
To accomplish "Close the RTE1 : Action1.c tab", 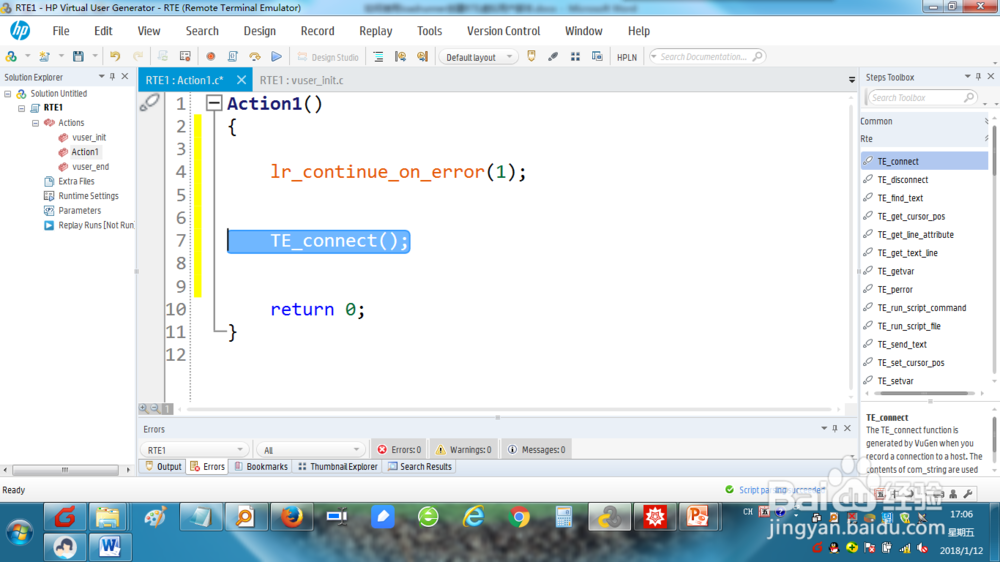I will (242, 80).
